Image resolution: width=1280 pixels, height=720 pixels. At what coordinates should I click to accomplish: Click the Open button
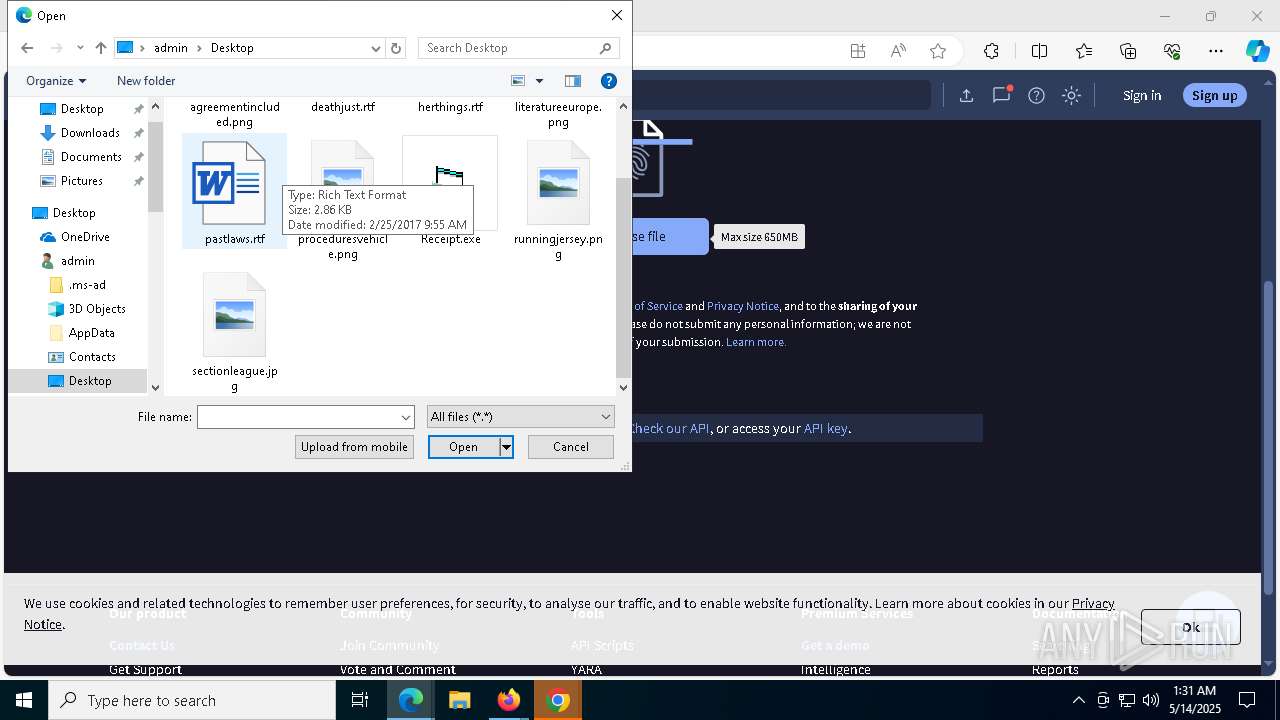(x=464, y=447)
